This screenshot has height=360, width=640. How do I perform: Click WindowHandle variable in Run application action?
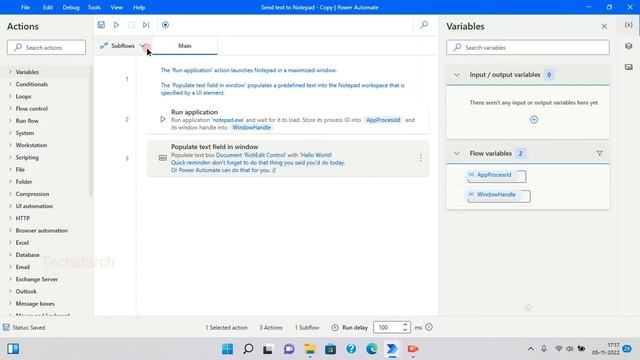[251, 127]
